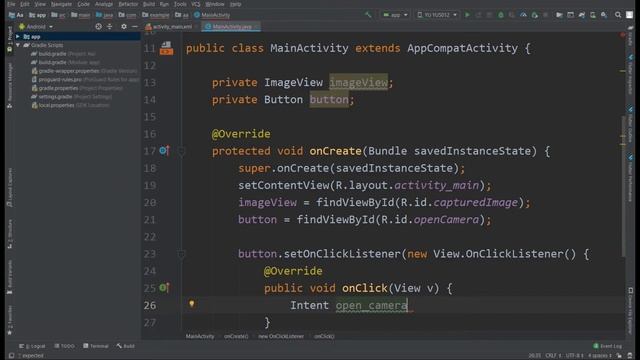
Task: Open the Terminal tool window button
Action: [x=96, y=346]
